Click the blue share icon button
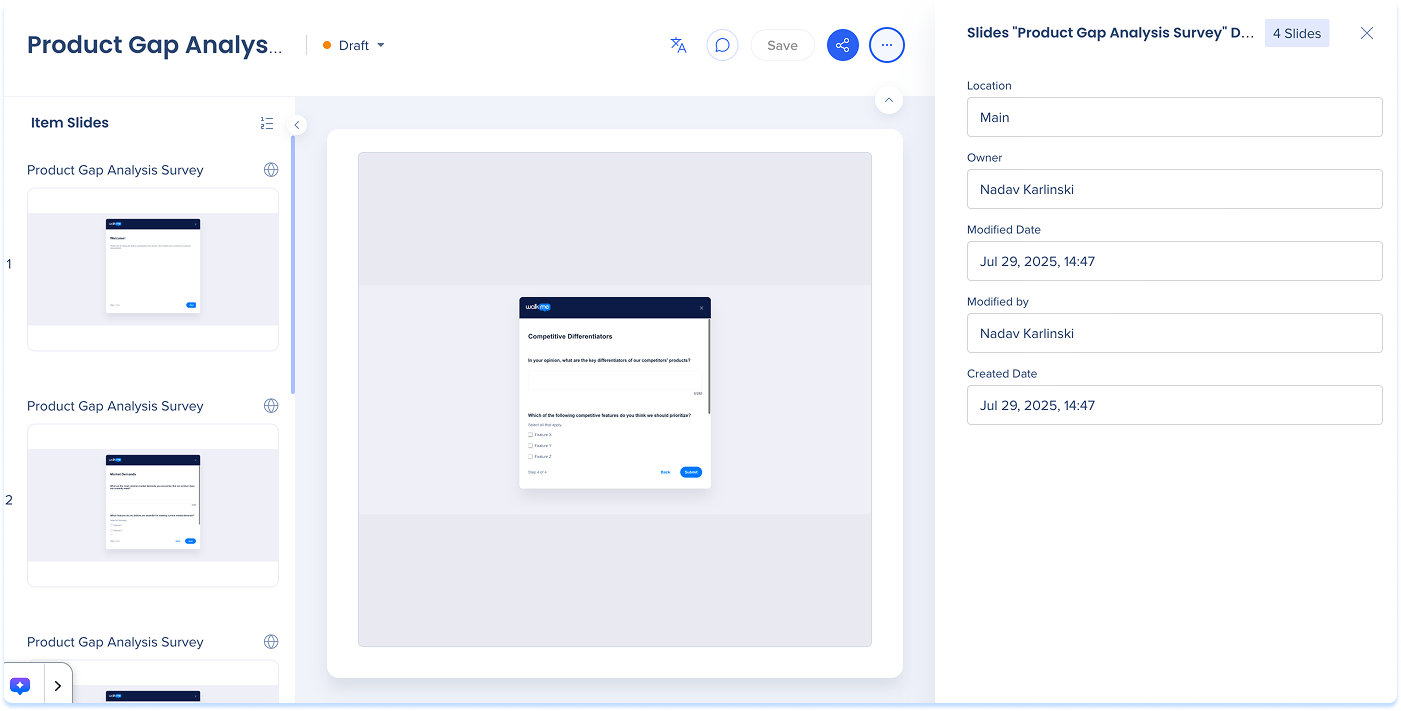Screen dimensions: 1401x711 (x=842, y=45)
